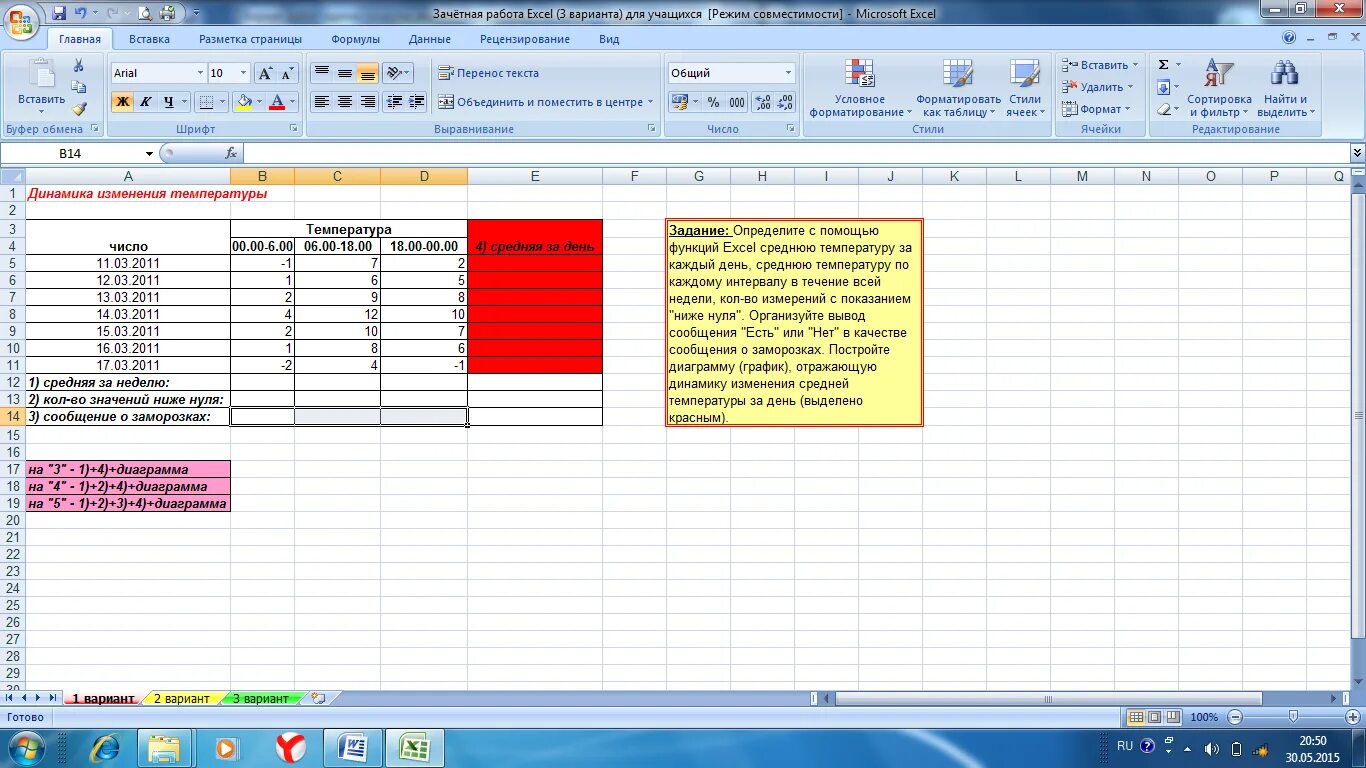Click the Windows Start button
This screenshot has height=768, width=1366.
pos(25,747)
